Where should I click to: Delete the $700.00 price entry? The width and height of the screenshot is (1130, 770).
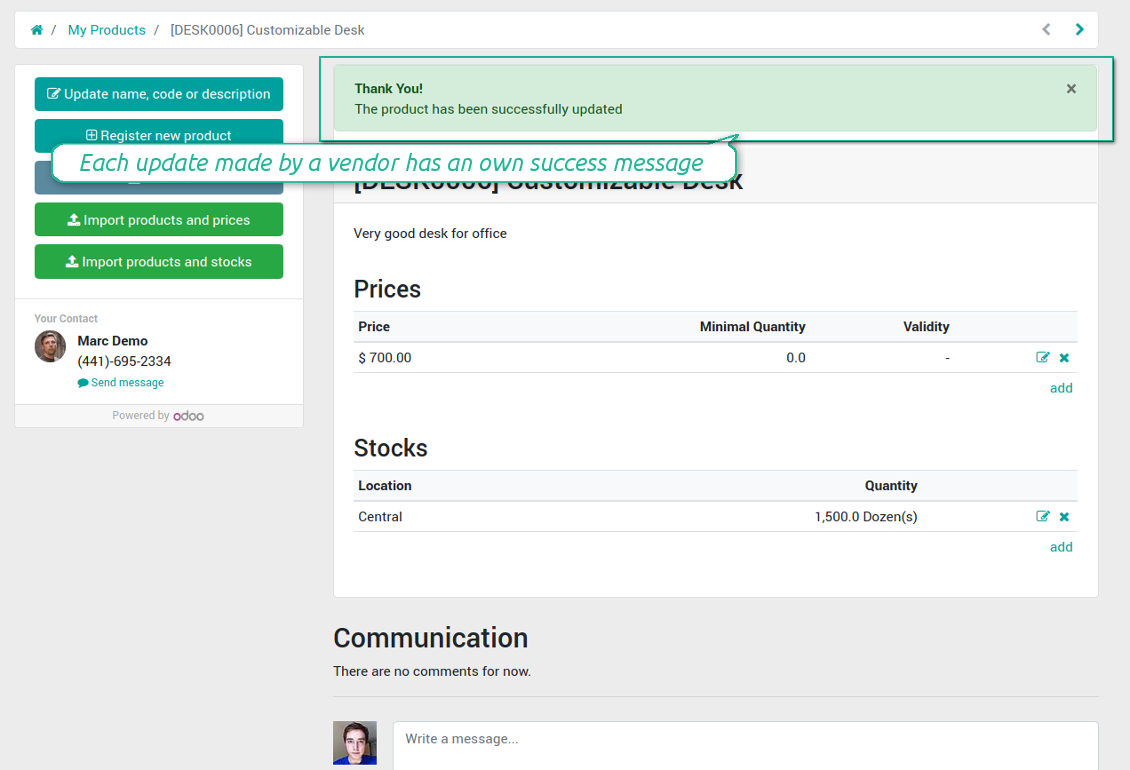tap(1063, 357)
